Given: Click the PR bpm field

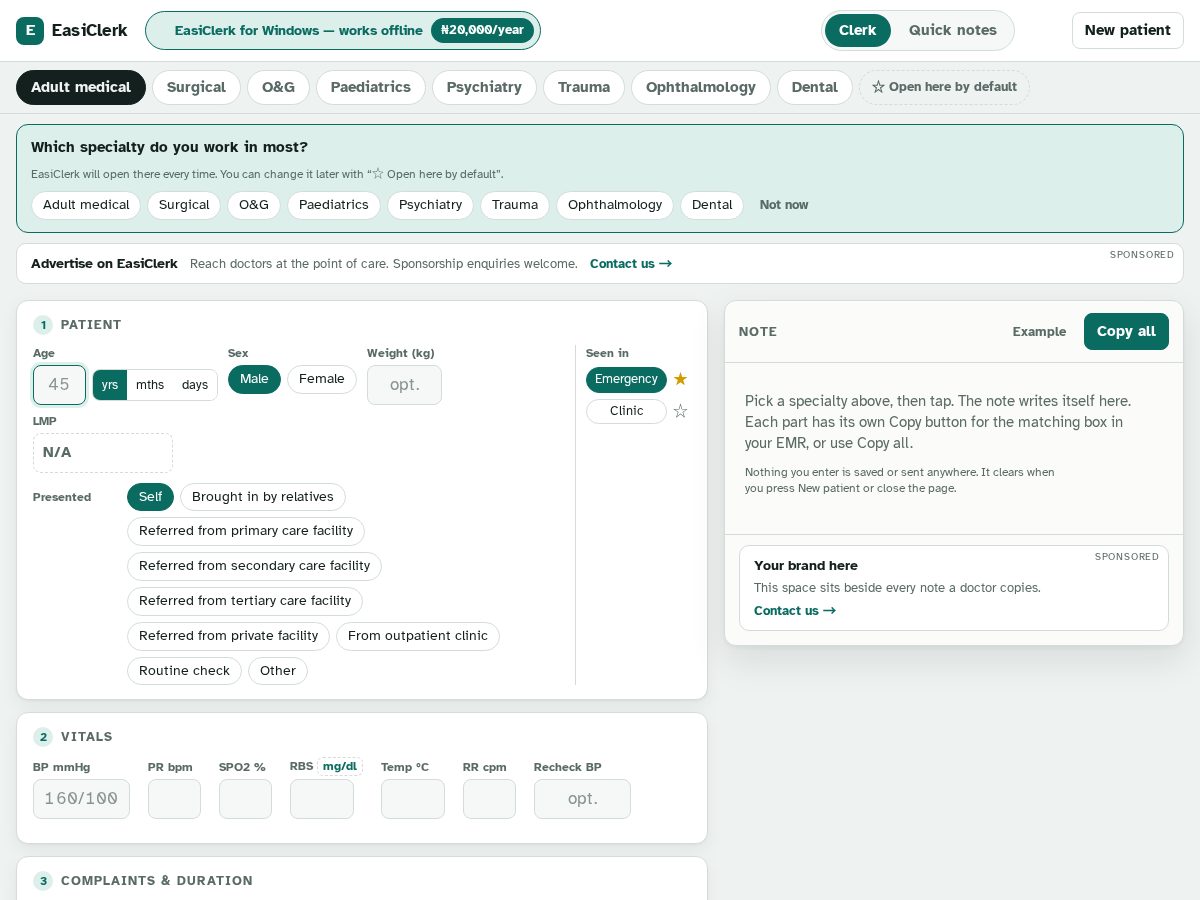Looking at the screenshot, I should [174, 799].
